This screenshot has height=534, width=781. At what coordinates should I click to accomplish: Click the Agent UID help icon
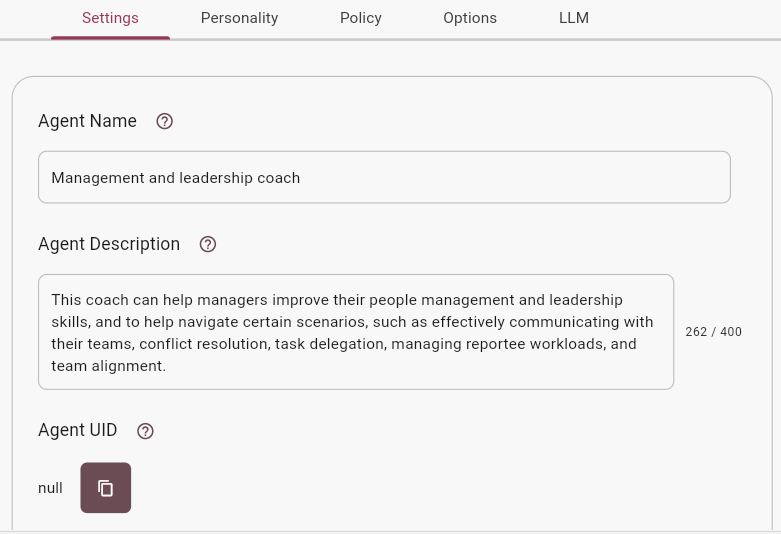145,431
